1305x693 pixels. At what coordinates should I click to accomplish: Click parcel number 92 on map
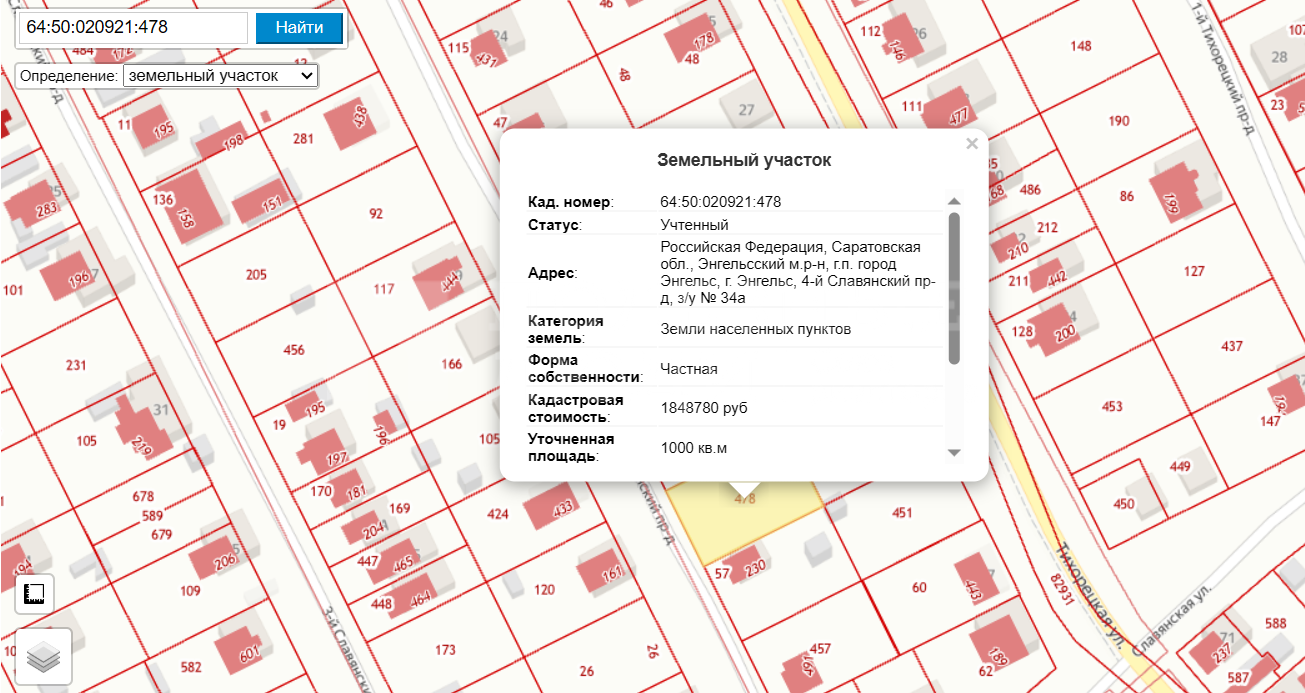pyautogui.click(x=376, y=213)
